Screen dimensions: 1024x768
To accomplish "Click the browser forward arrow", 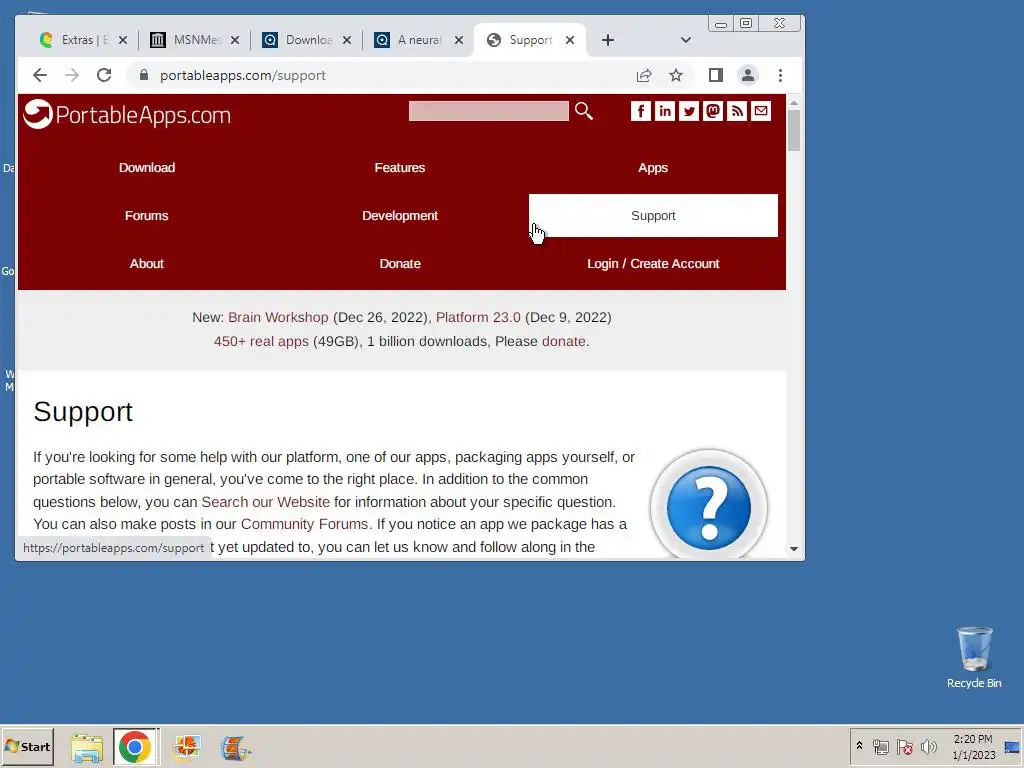I will 72,75.
